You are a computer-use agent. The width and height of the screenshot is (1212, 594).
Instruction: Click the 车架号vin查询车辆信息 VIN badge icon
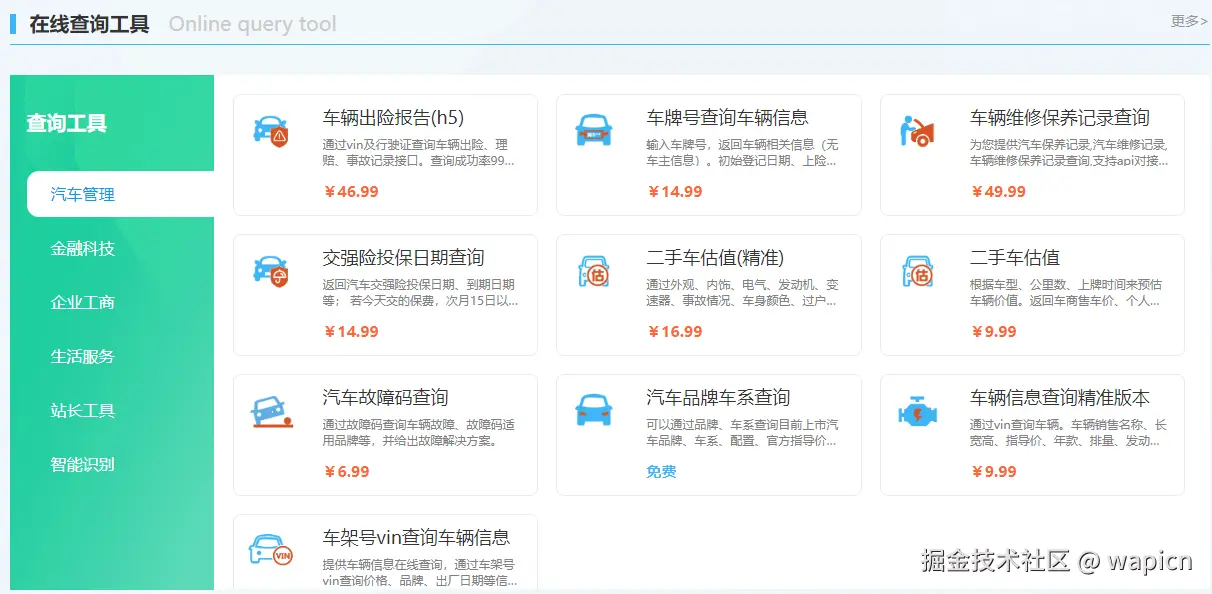270,551
